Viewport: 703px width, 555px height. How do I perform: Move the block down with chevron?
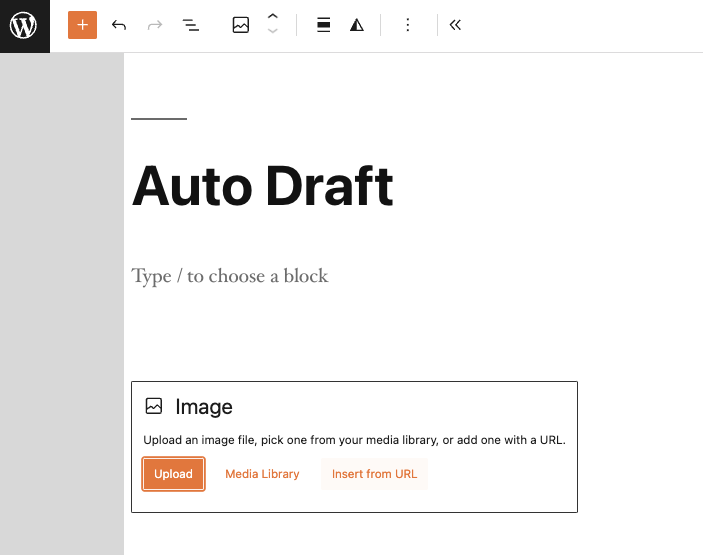tap(273, 33)
